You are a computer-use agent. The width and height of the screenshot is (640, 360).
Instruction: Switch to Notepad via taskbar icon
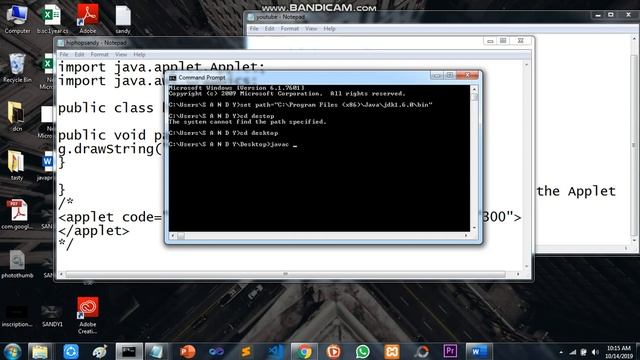(156, 351)
